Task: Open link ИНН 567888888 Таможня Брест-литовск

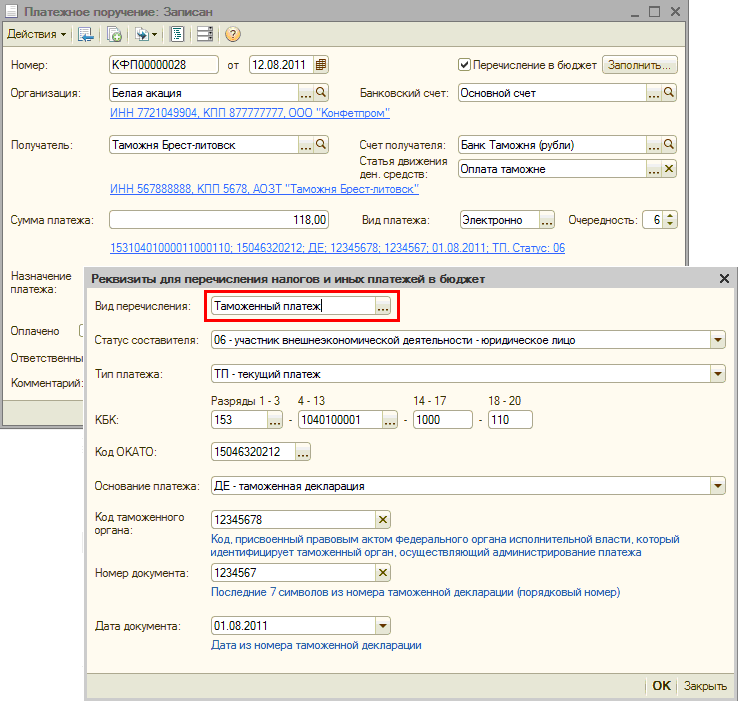Action: click(264, 189)
